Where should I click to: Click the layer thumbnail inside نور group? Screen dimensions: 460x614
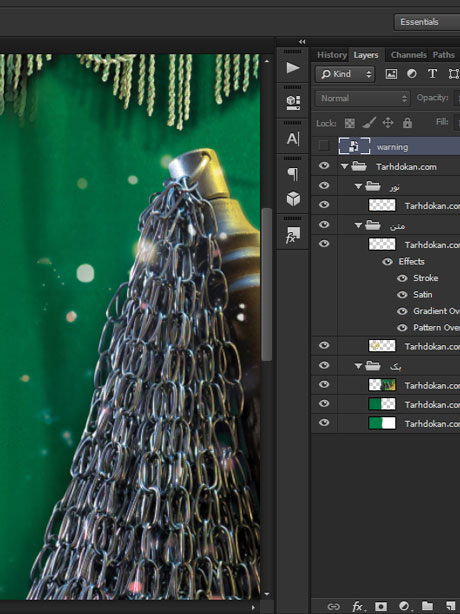click(382, 205)
